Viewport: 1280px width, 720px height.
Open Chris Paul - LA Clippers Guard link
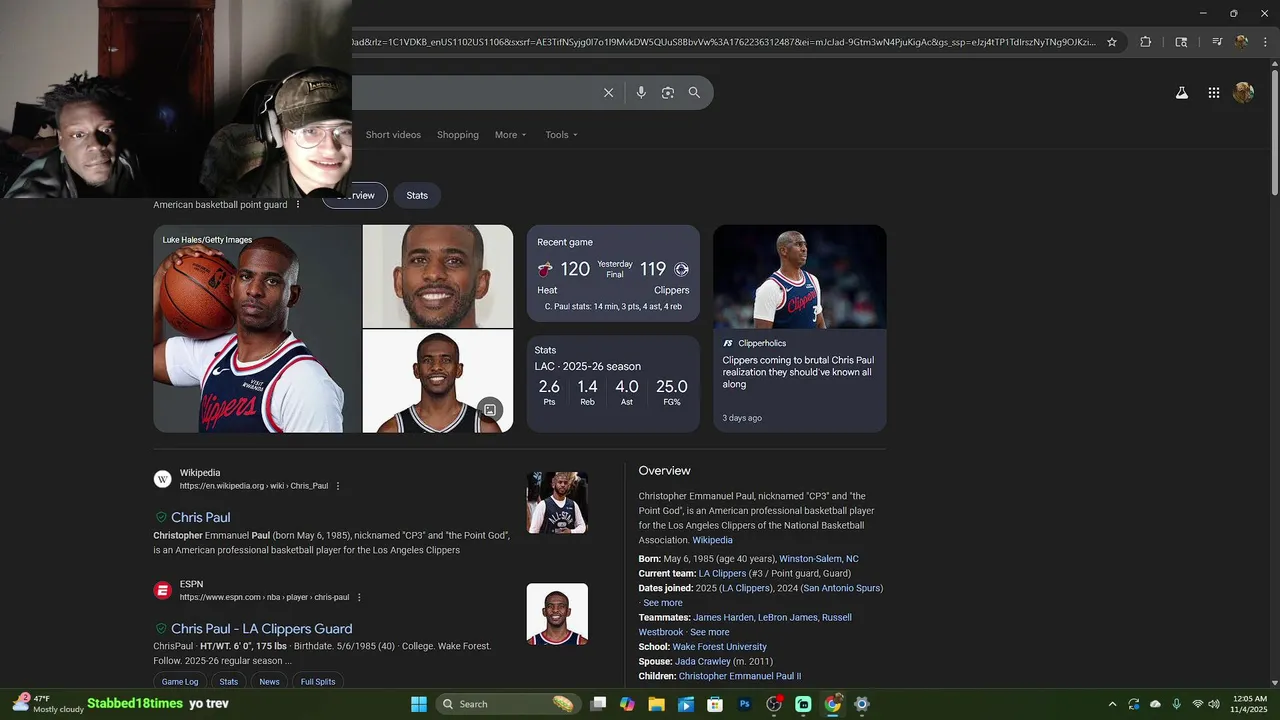pos(261,628)
